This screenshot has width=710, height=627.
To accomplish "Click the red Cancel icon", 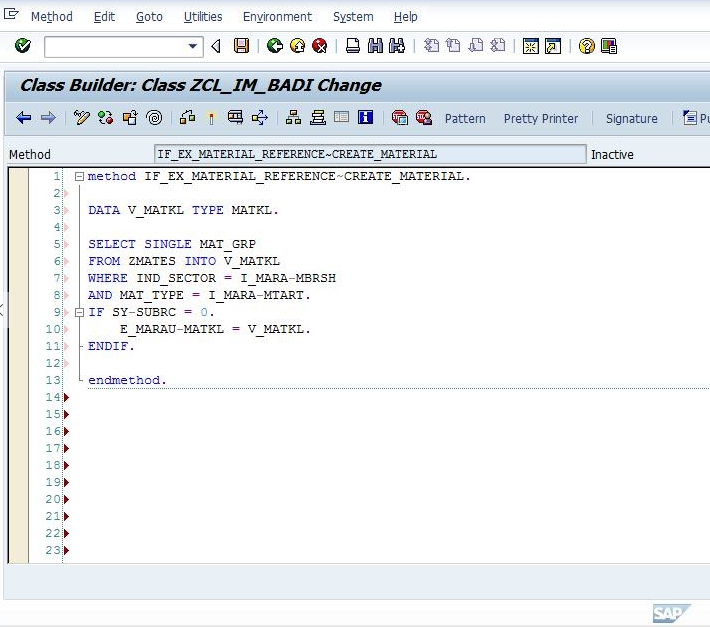I will tap(320, 46).
